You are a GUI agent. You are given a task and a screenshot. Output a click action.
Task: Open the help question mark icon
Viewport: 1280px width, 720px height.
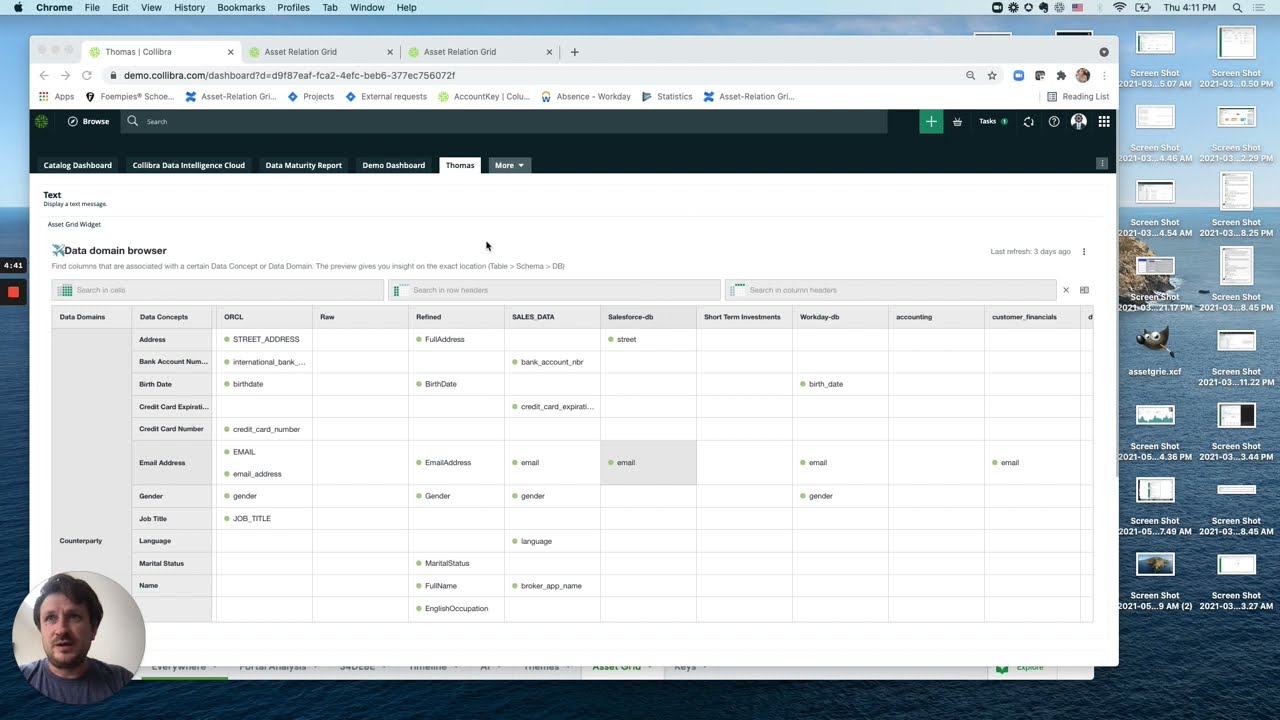pyautogui.click(x=1054, y=121)
